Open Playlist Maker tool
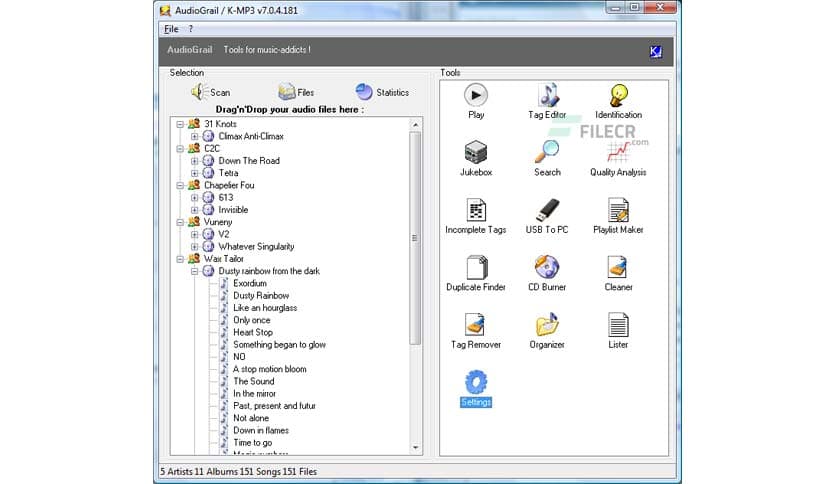 pos(618,216)
